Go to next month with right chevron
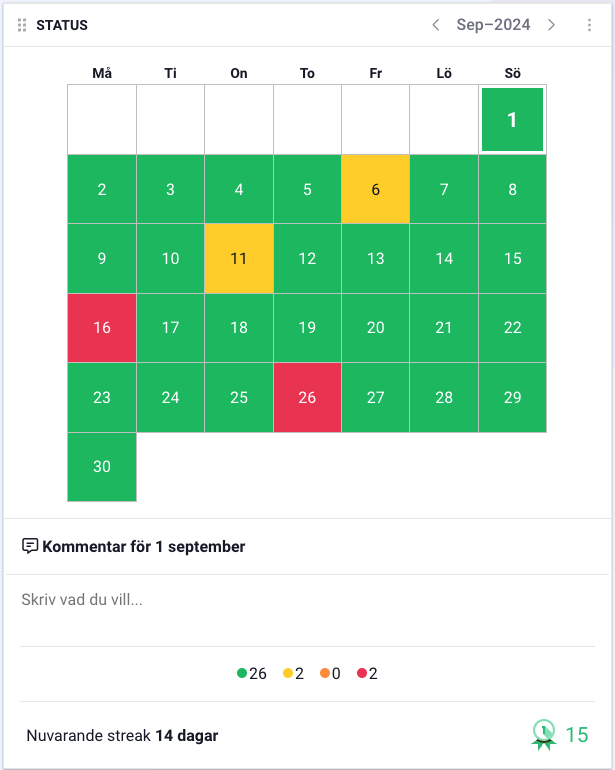Screen dimensions: 615x770 (x=551, y=25)
